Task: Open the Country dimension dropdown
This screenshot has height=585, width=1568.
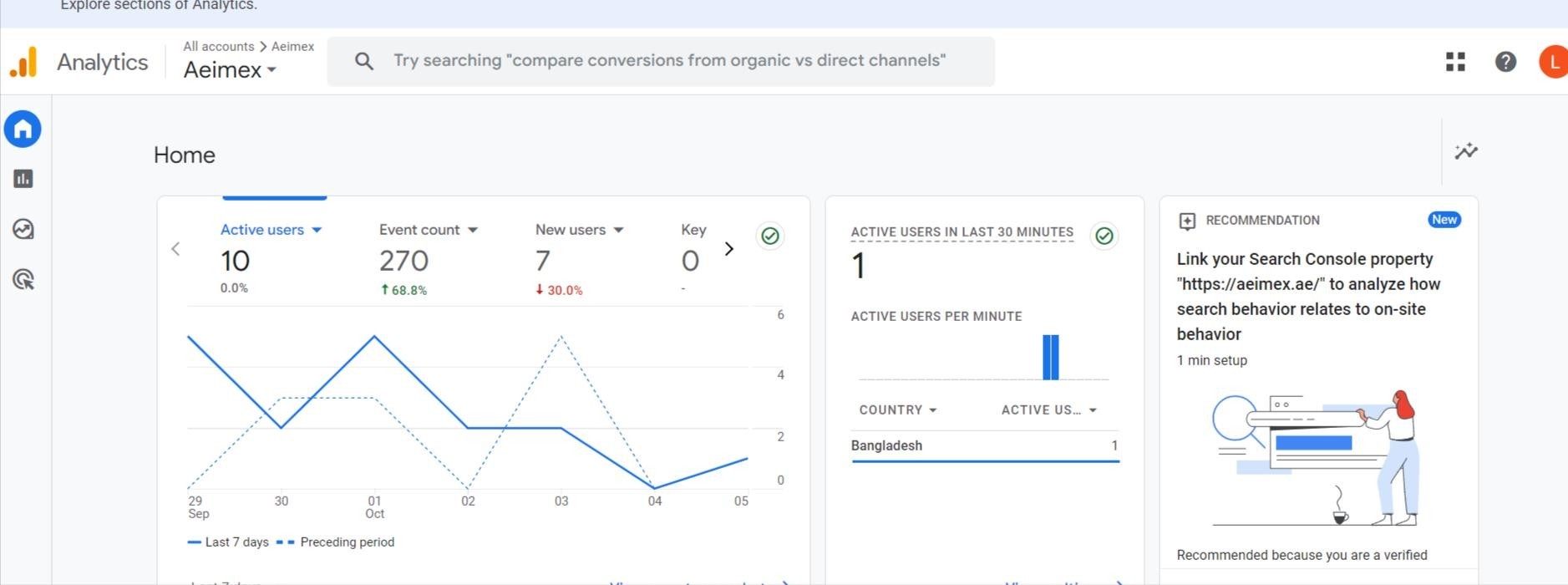Action: 898,410
